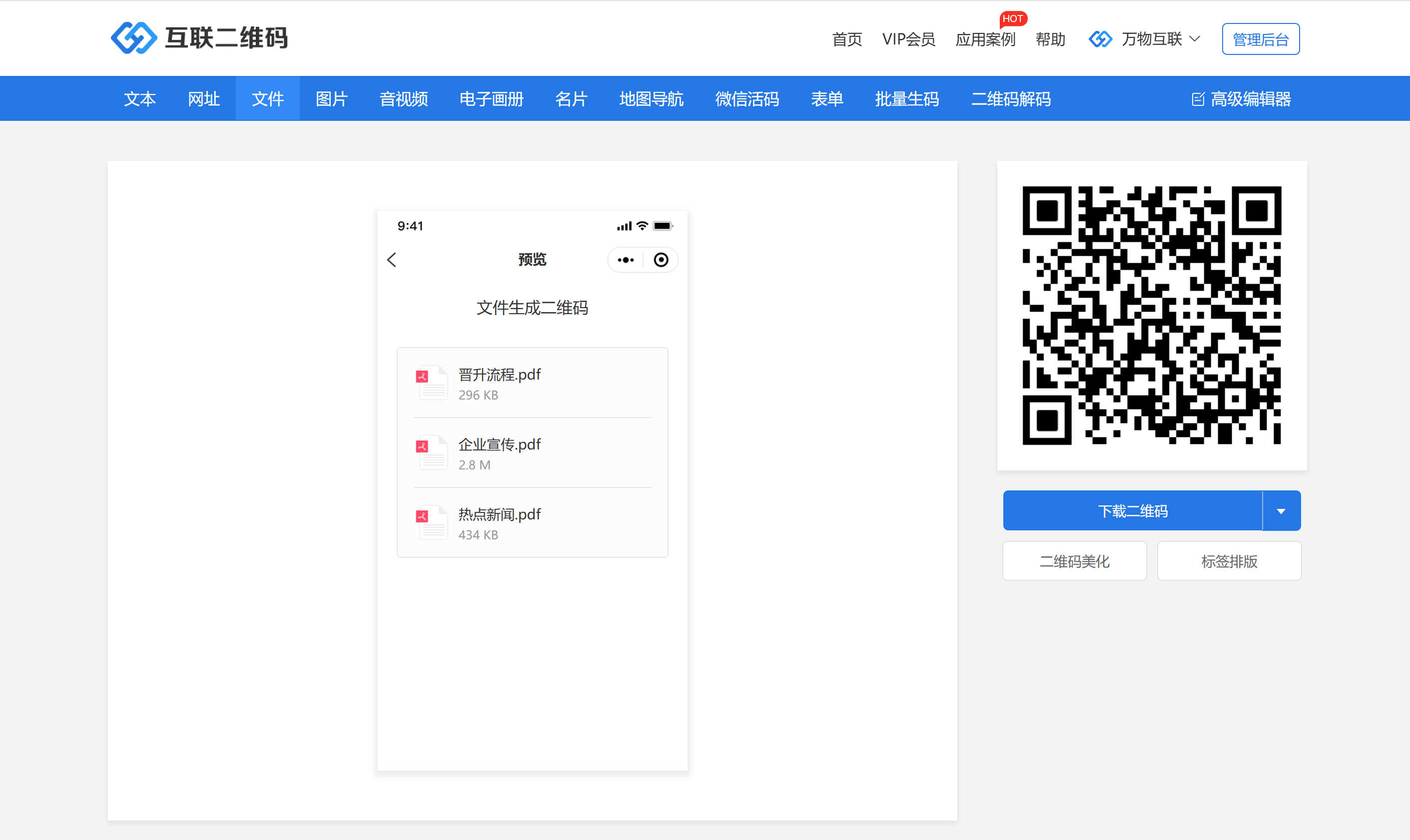The image size is (1410, 840).
Task: Select the 文件 tab
Action: pos(268,98)
